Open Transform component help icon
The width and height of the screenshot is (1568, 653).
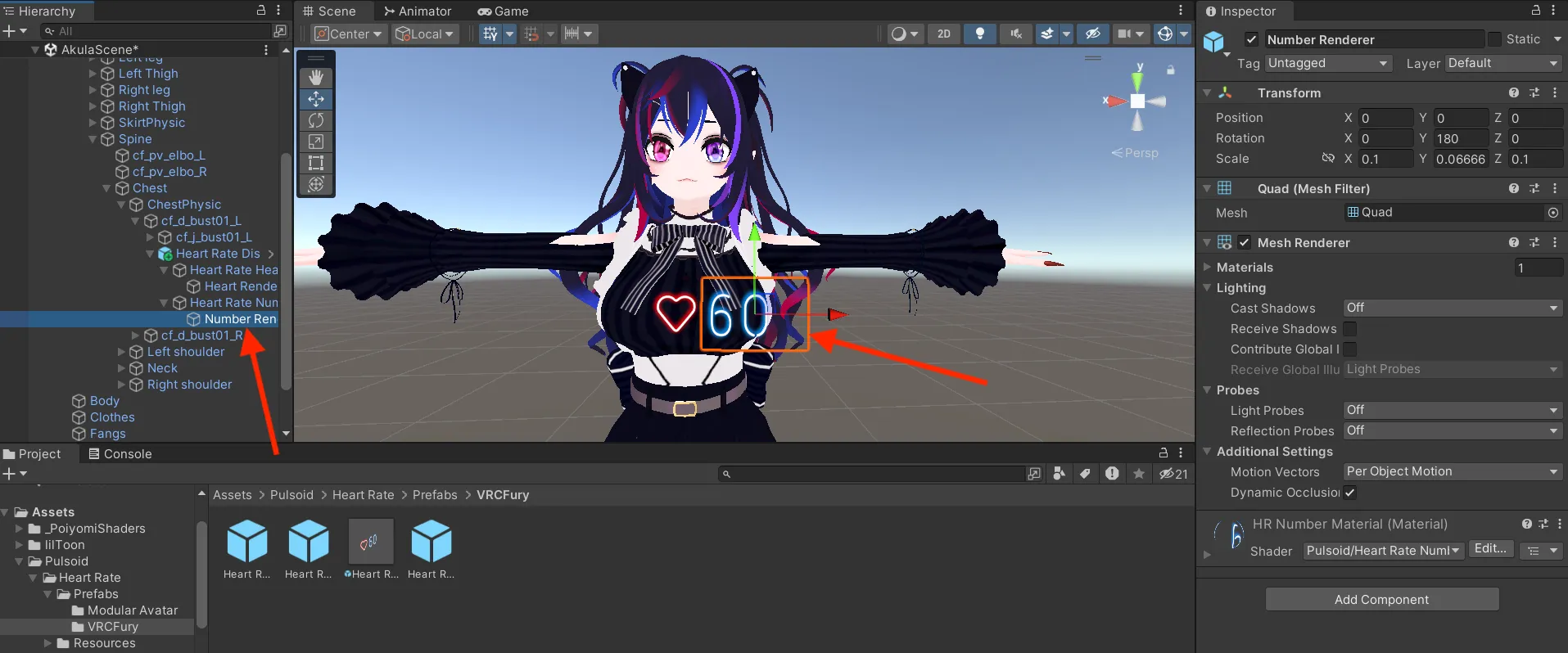click(1514, 93)
